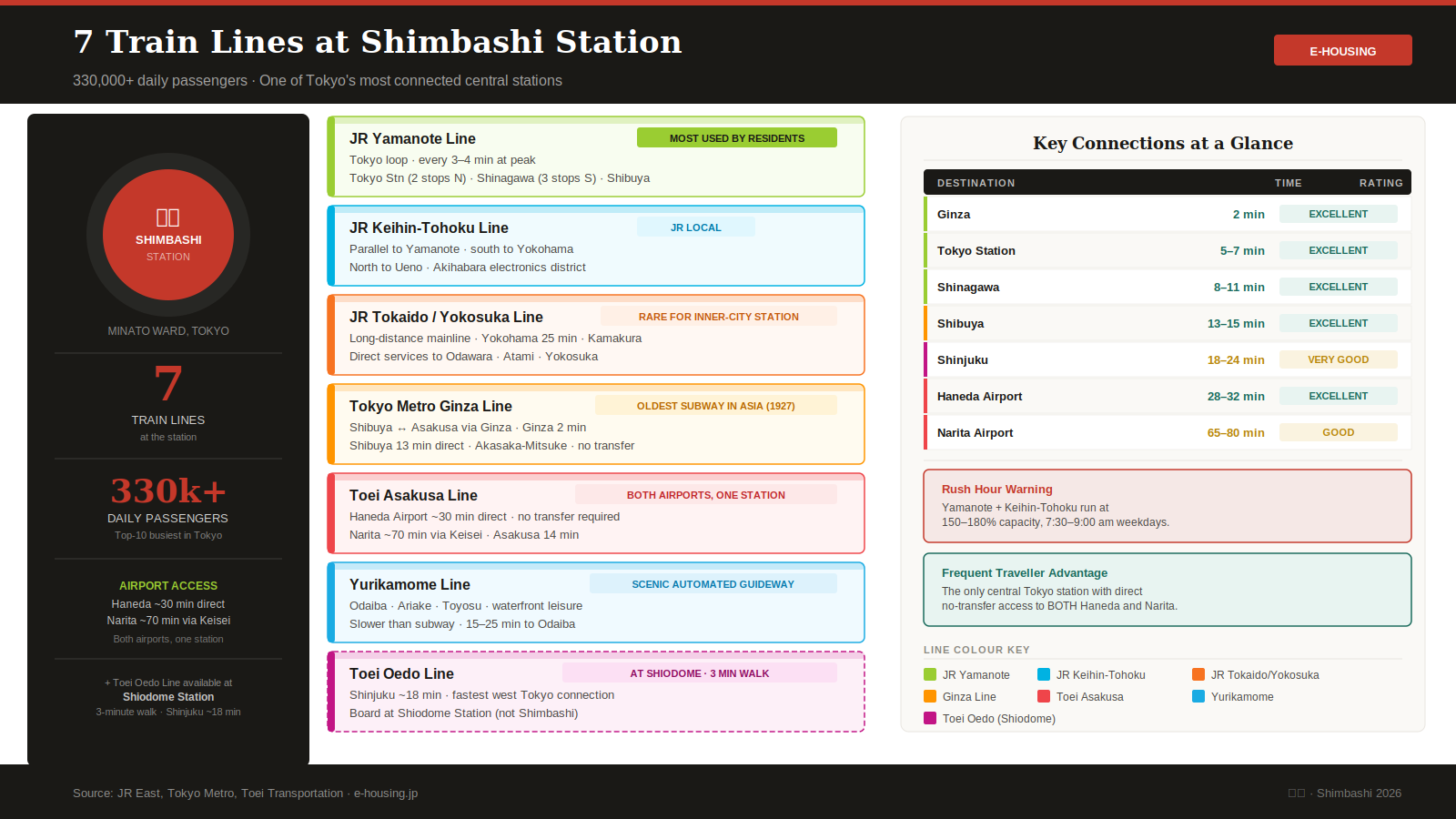This screenshot has width=1456, height=819.
Task: Click the DESTINATION column header
Action: (976, 183)
